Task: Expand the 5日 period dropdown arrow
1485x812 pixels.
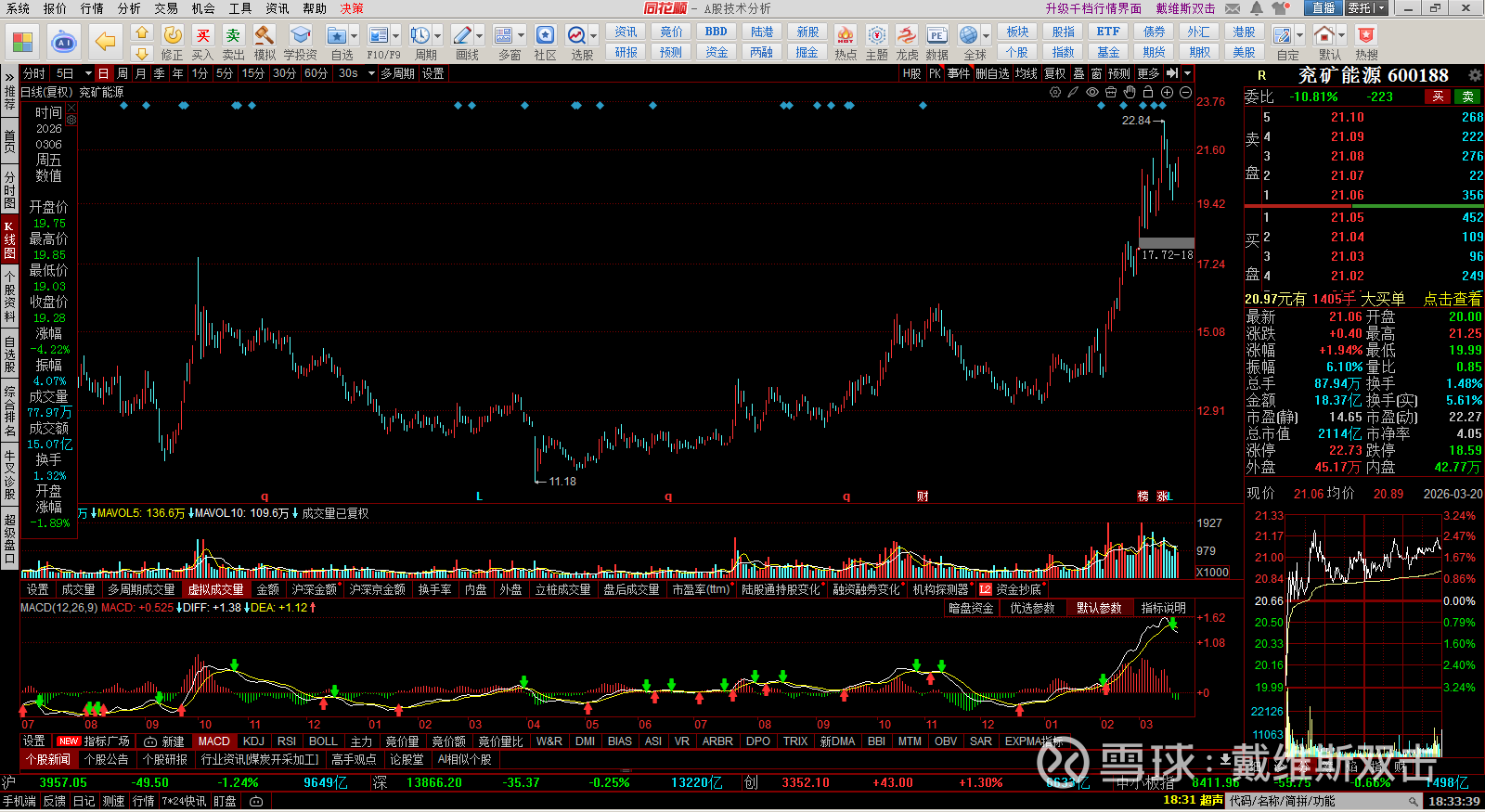Action: tap(88, 73)
